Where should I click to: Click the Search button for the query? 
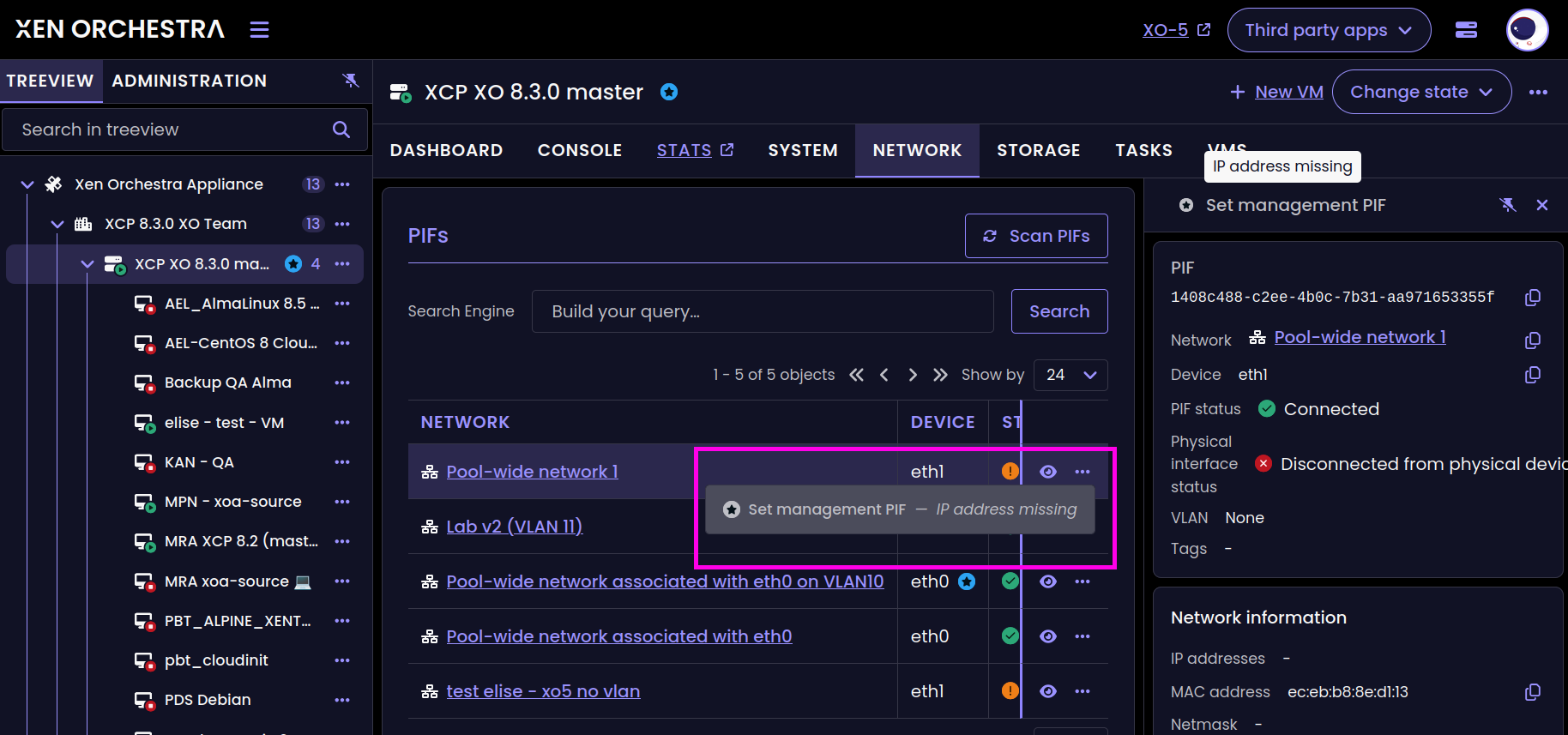point(1059,311)
